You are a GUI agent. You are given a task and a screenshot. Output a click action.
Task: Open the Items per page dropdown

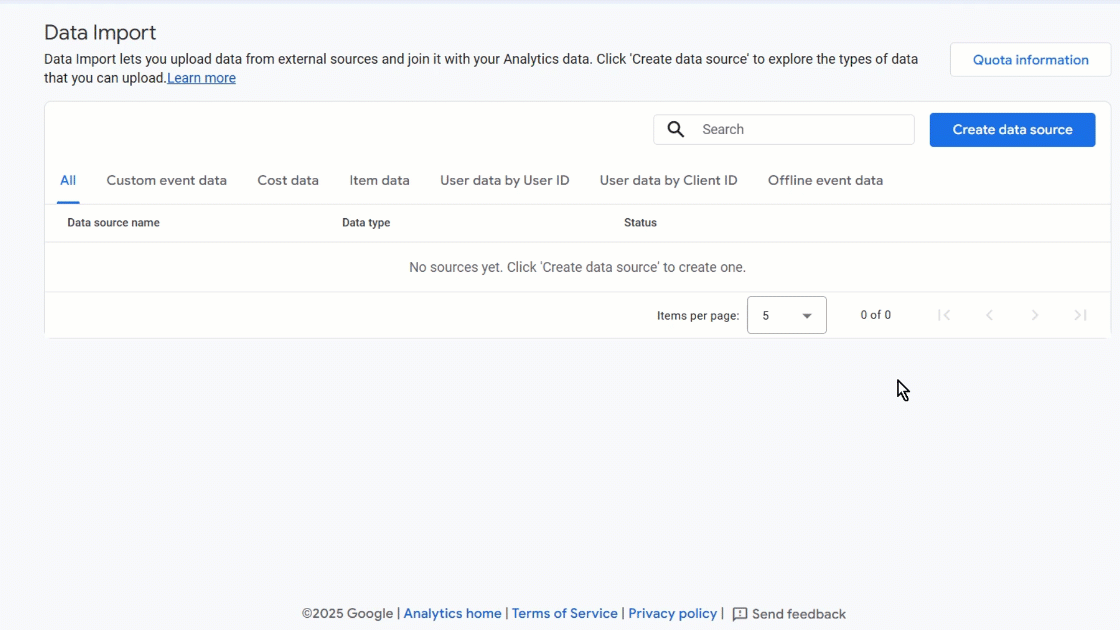(x=786, y=315)
